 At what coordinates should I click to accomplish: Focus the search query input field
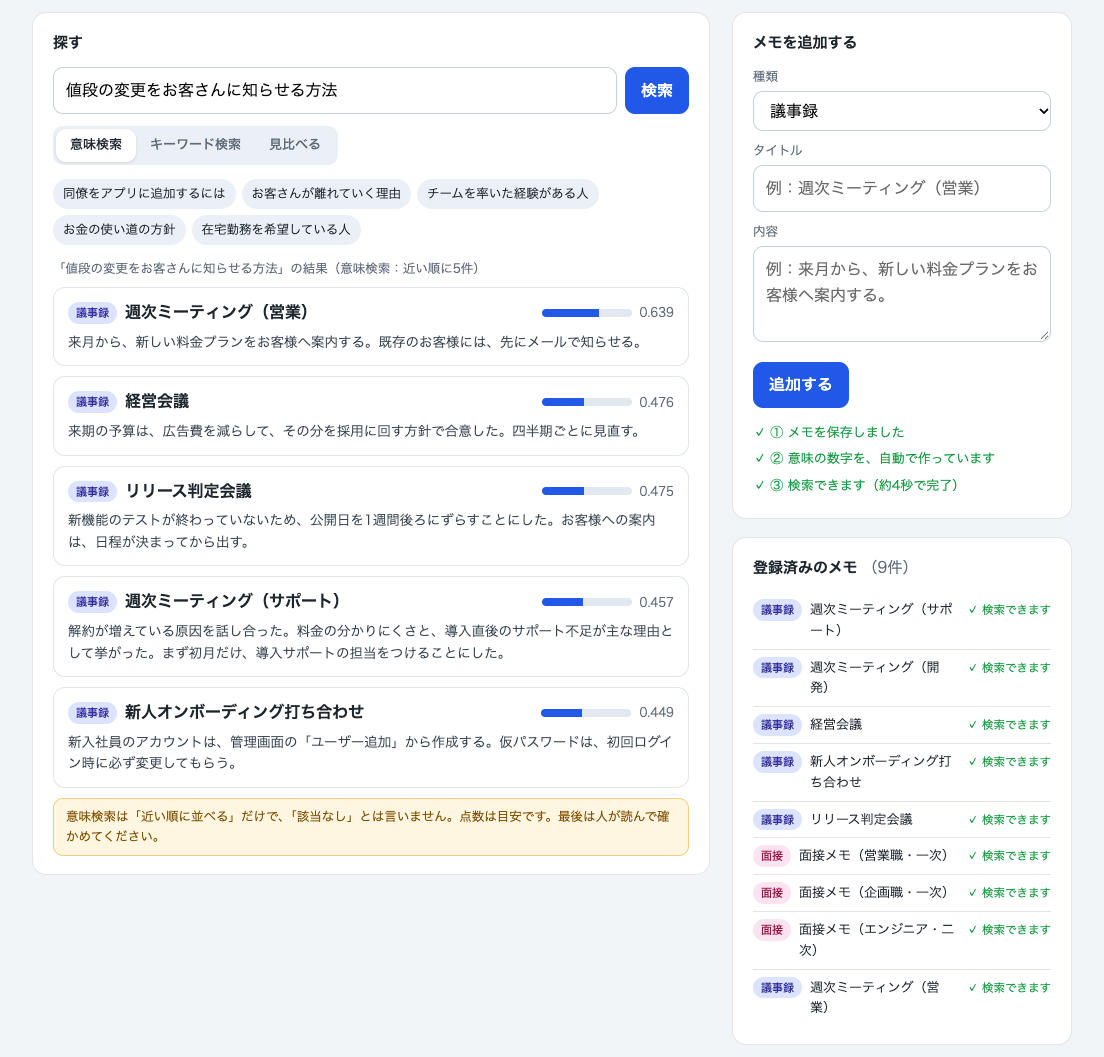334,90
